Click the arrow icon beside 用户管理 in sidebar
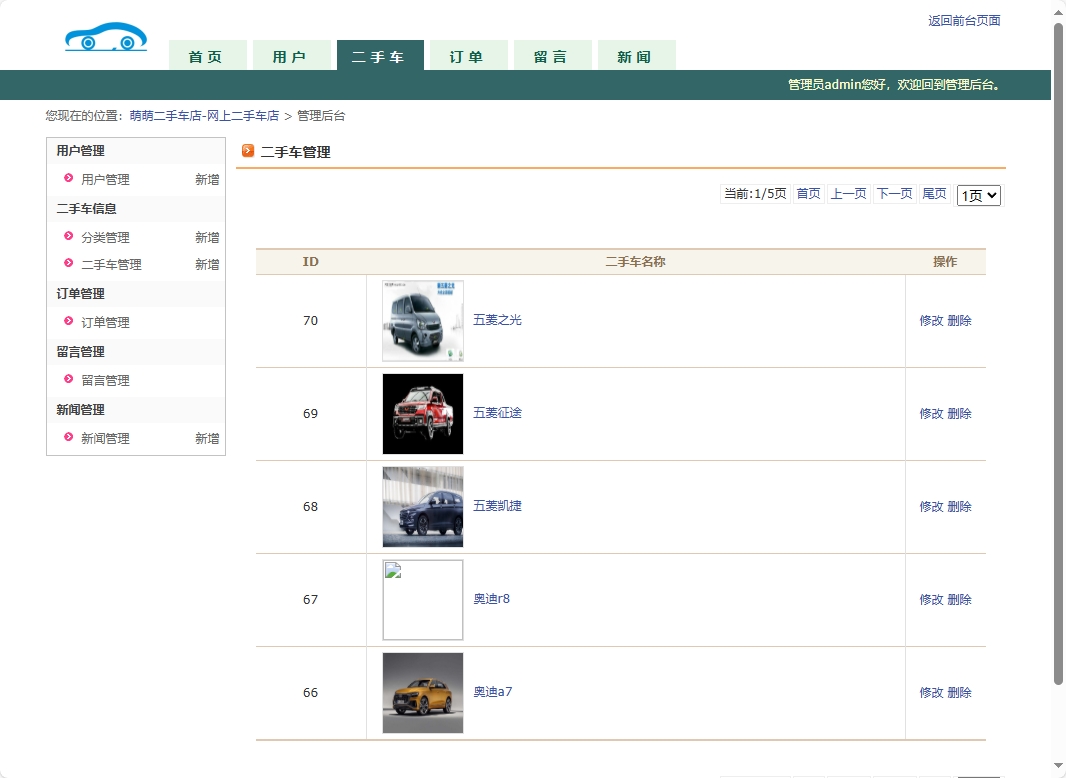The image size is (1066, 778). (x=68, y=180)
